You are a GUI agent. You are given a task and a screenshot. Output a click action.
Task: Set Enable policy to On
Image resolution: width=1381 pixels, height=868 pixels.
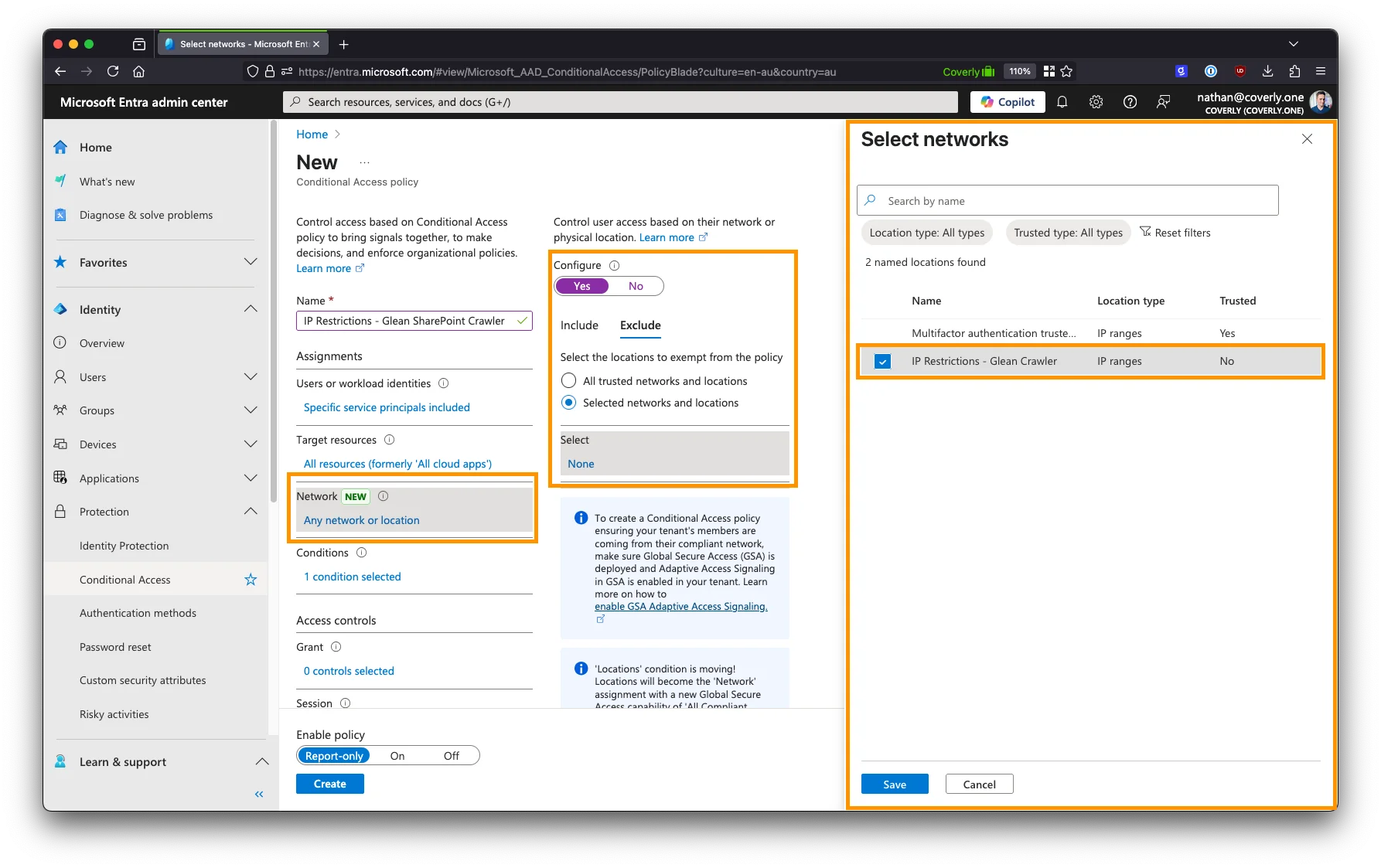(x=397, y=756)
